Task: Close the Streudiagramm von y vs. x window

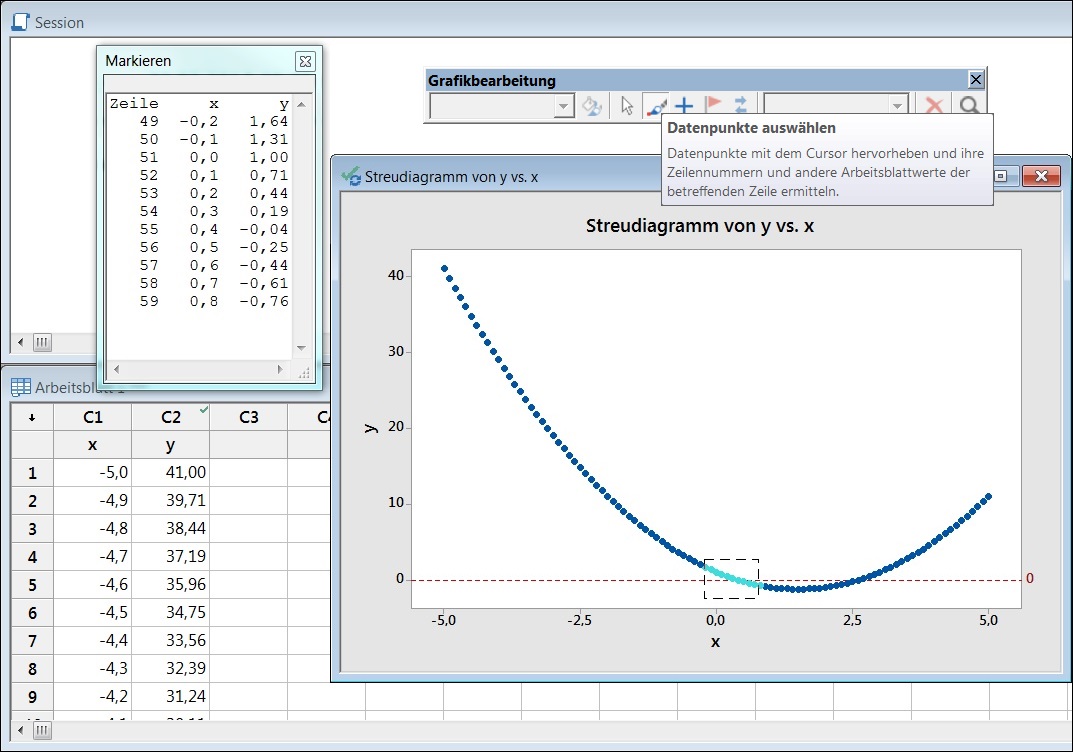Action: tap(1041, 176)
